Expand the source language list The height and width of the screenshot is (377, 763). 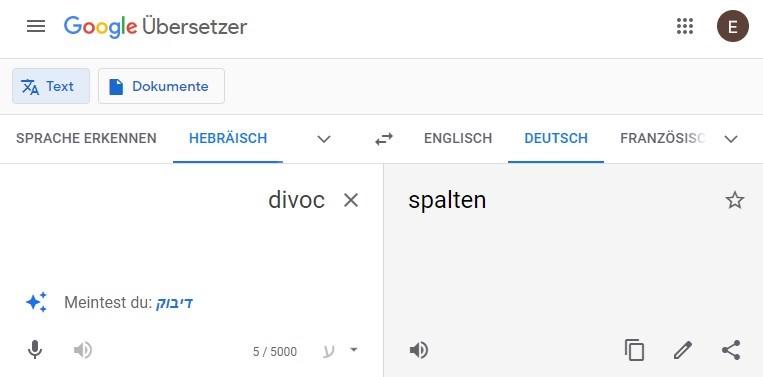pyautogui.click(x=324, y=139)
